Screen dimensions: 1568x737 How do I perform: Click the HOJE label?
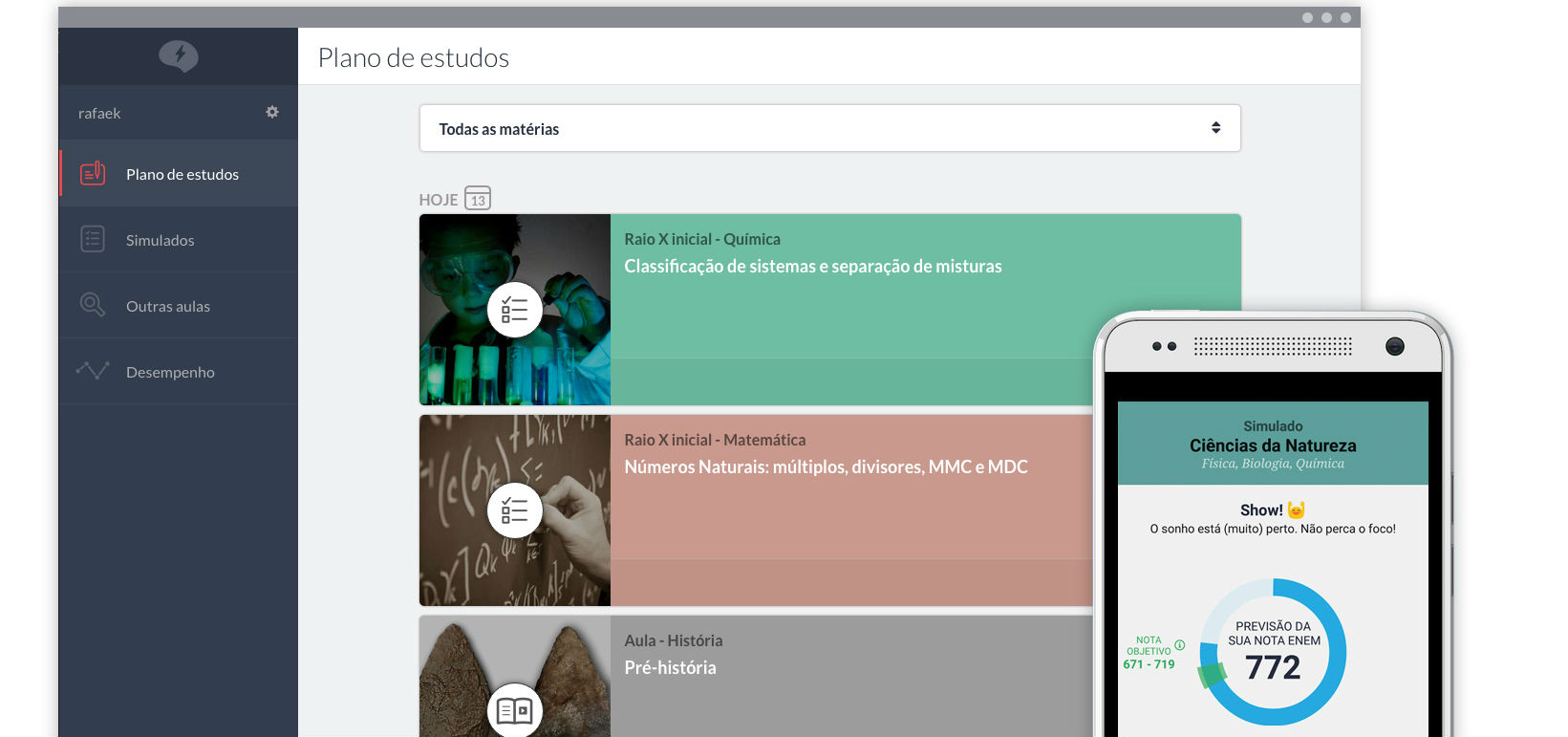tap(439, 200)
